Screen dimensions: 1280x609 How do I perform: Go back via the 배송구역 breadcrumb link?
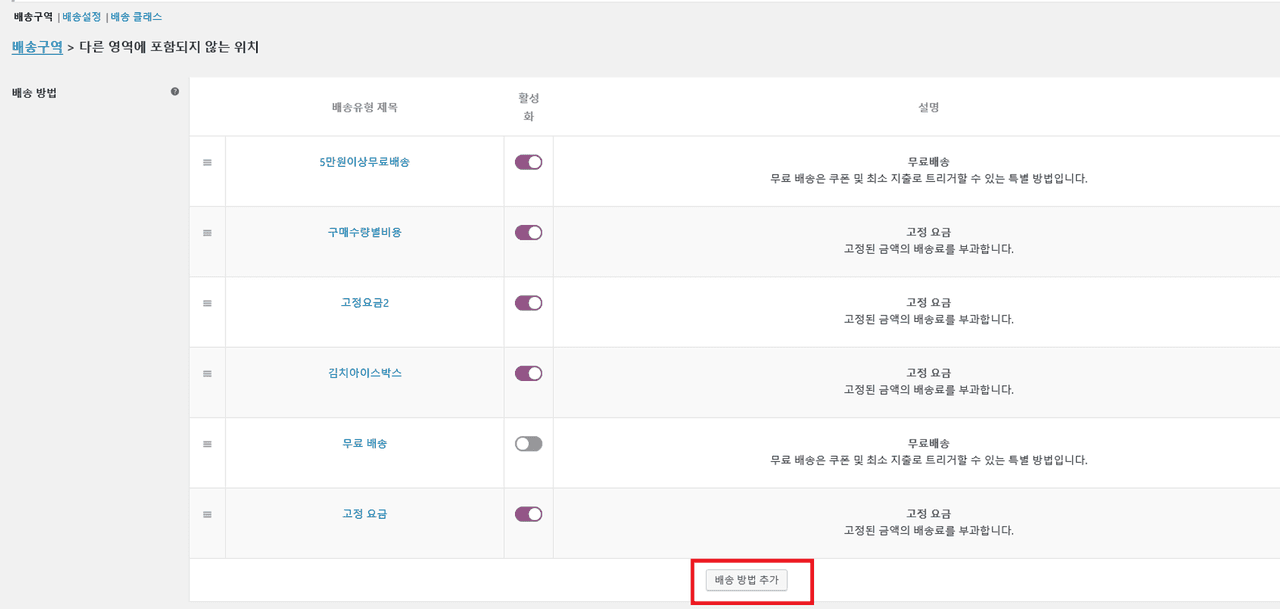coord(37,47)
